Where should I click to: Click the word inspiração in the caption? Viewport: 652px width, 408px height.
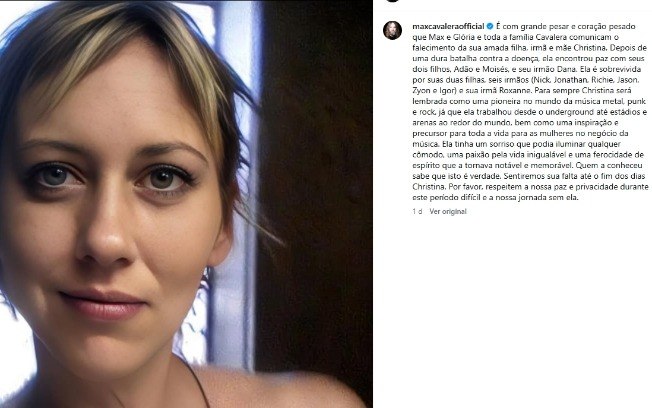point(595,123)
